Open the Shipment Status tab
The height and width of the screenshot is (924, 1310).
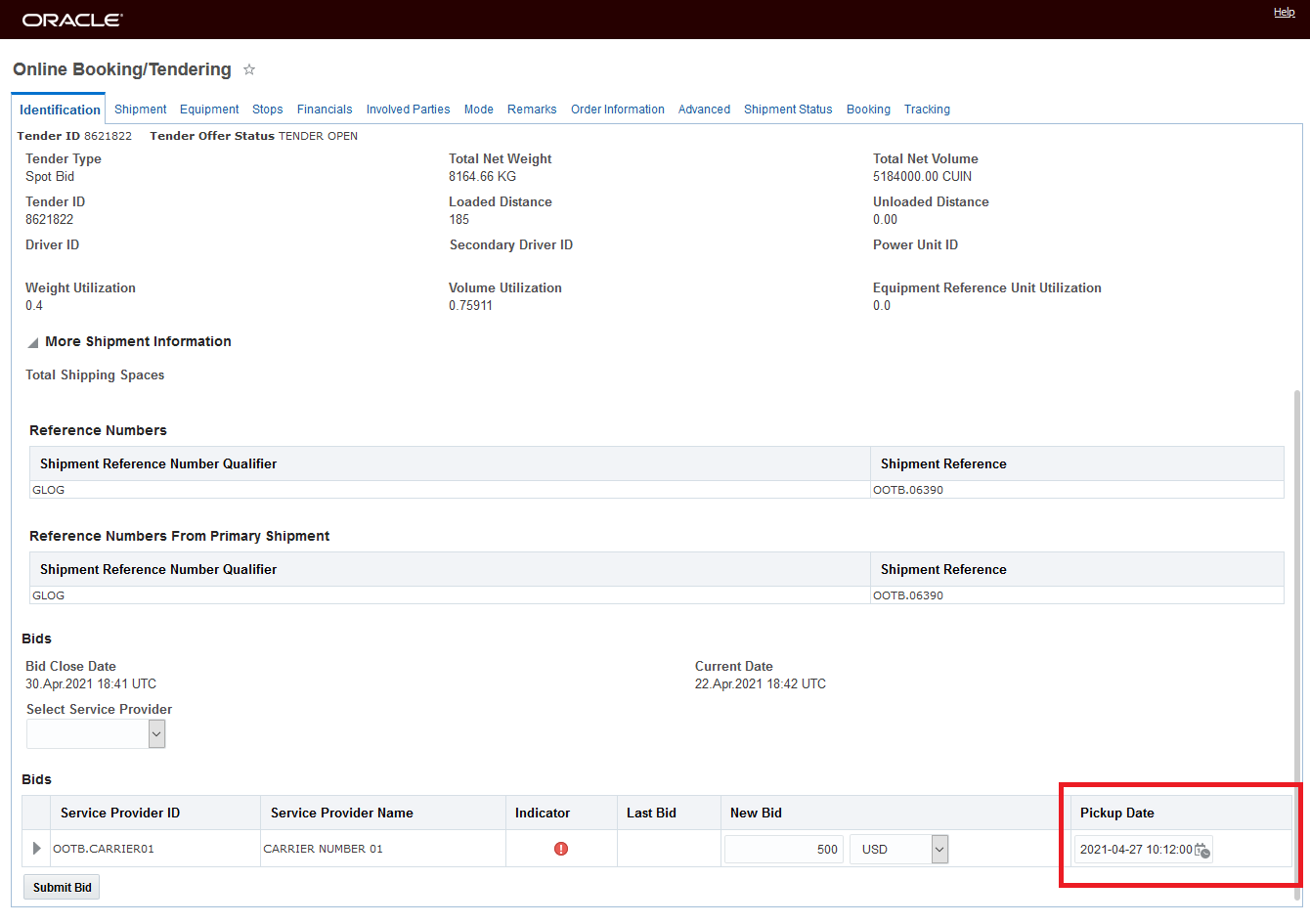[x=788, y=110]
